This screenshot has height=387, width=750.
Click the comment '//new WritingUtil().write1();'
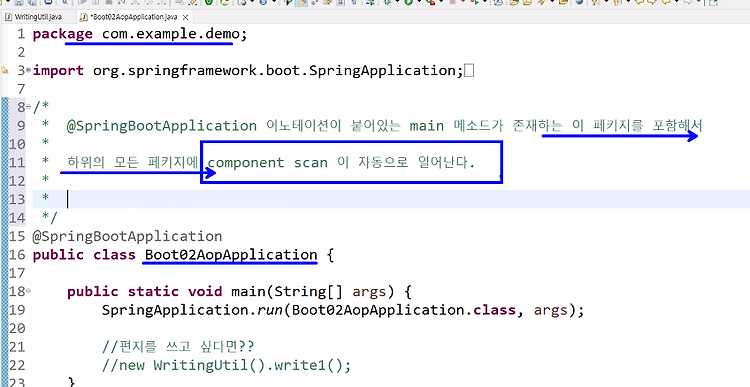click(x=226, y=365)
